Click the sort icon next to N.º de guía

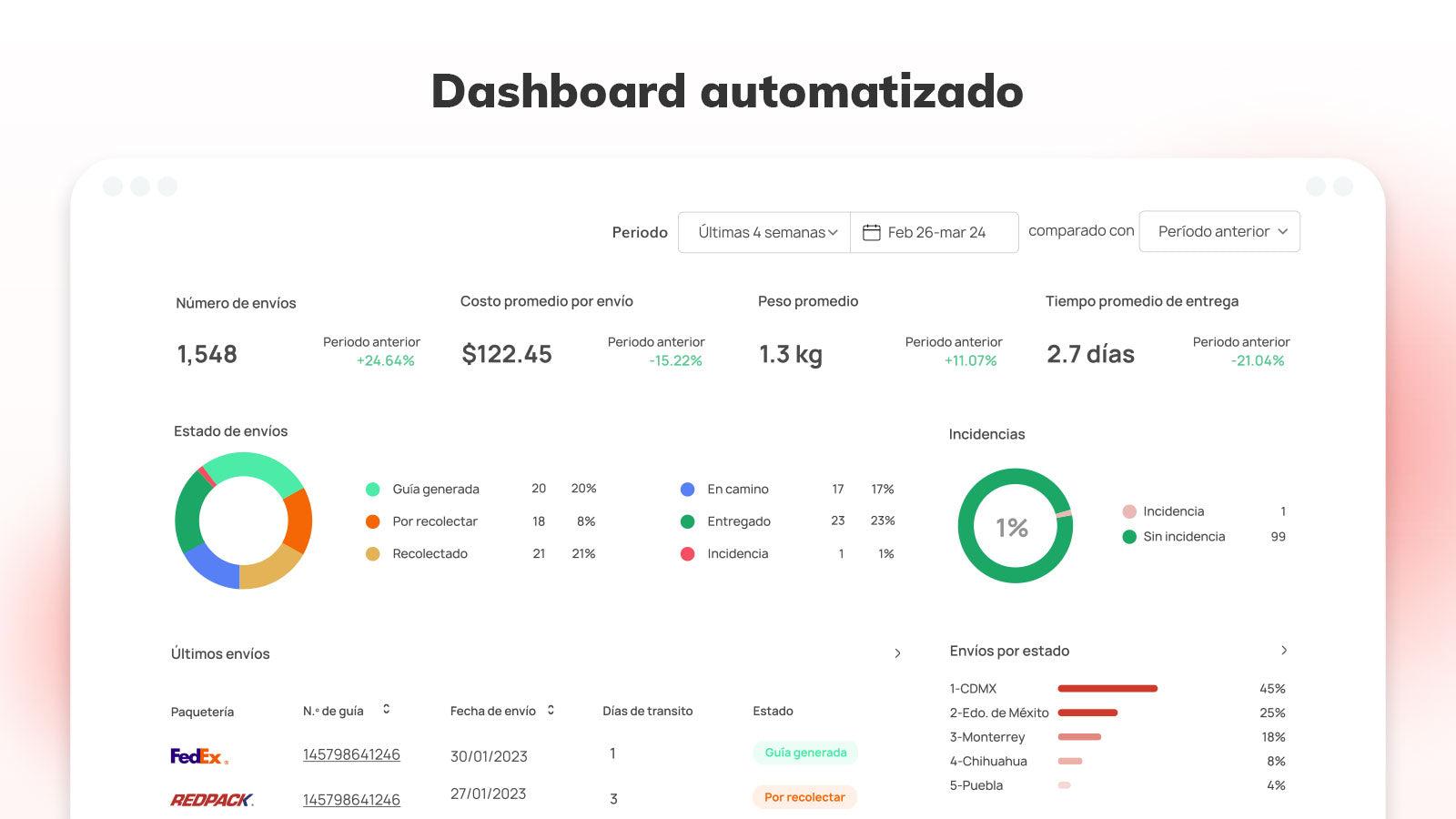coord(385,710)
